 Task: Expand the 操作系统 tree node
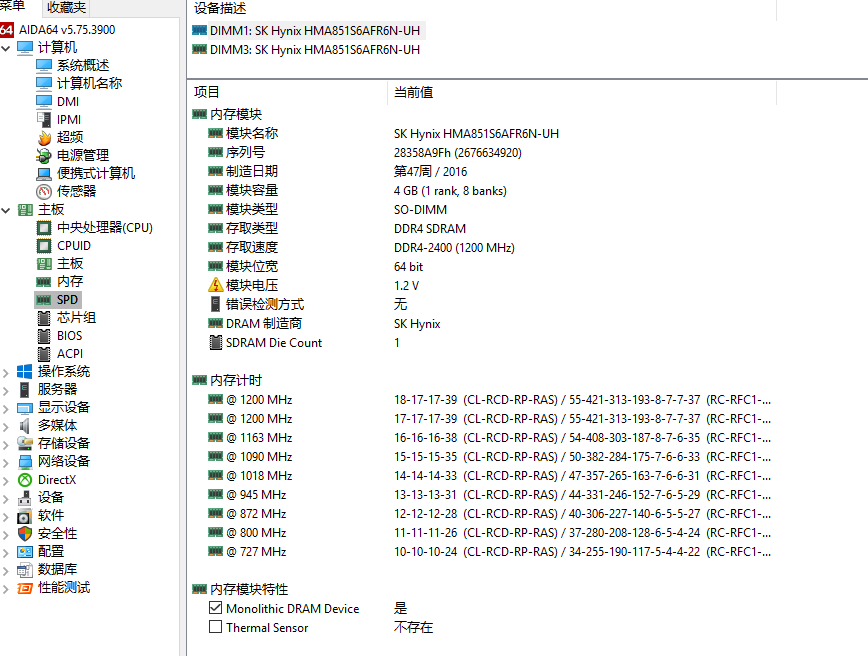(x=6, y=373)
